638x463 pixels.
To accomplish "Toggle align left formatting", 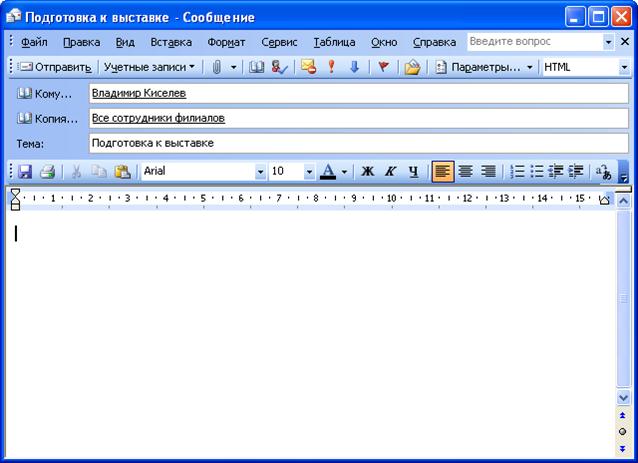I will tap(443, 171).
